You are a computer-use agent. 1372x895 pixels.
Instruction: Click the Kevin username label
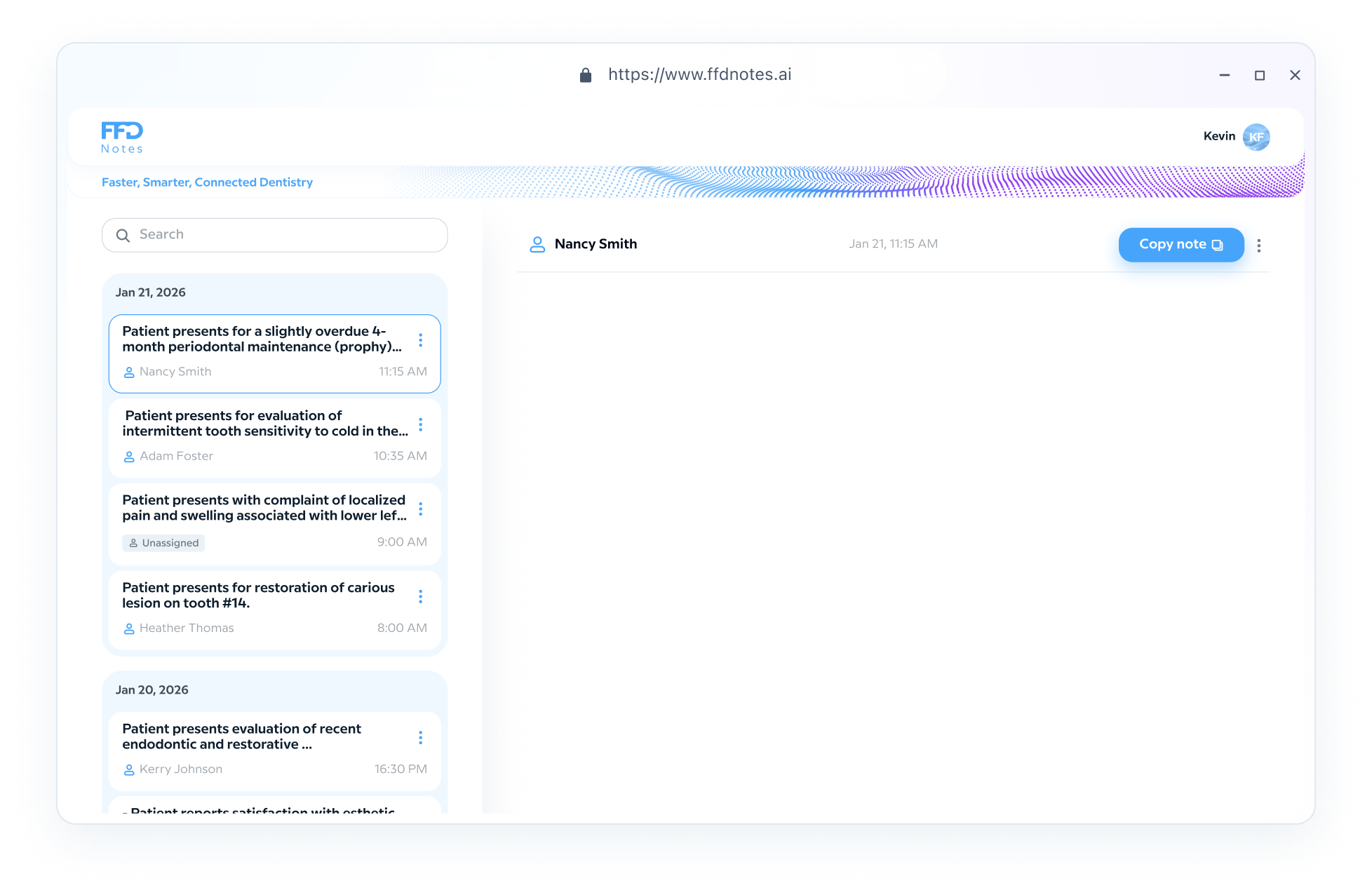point(1219,136)
